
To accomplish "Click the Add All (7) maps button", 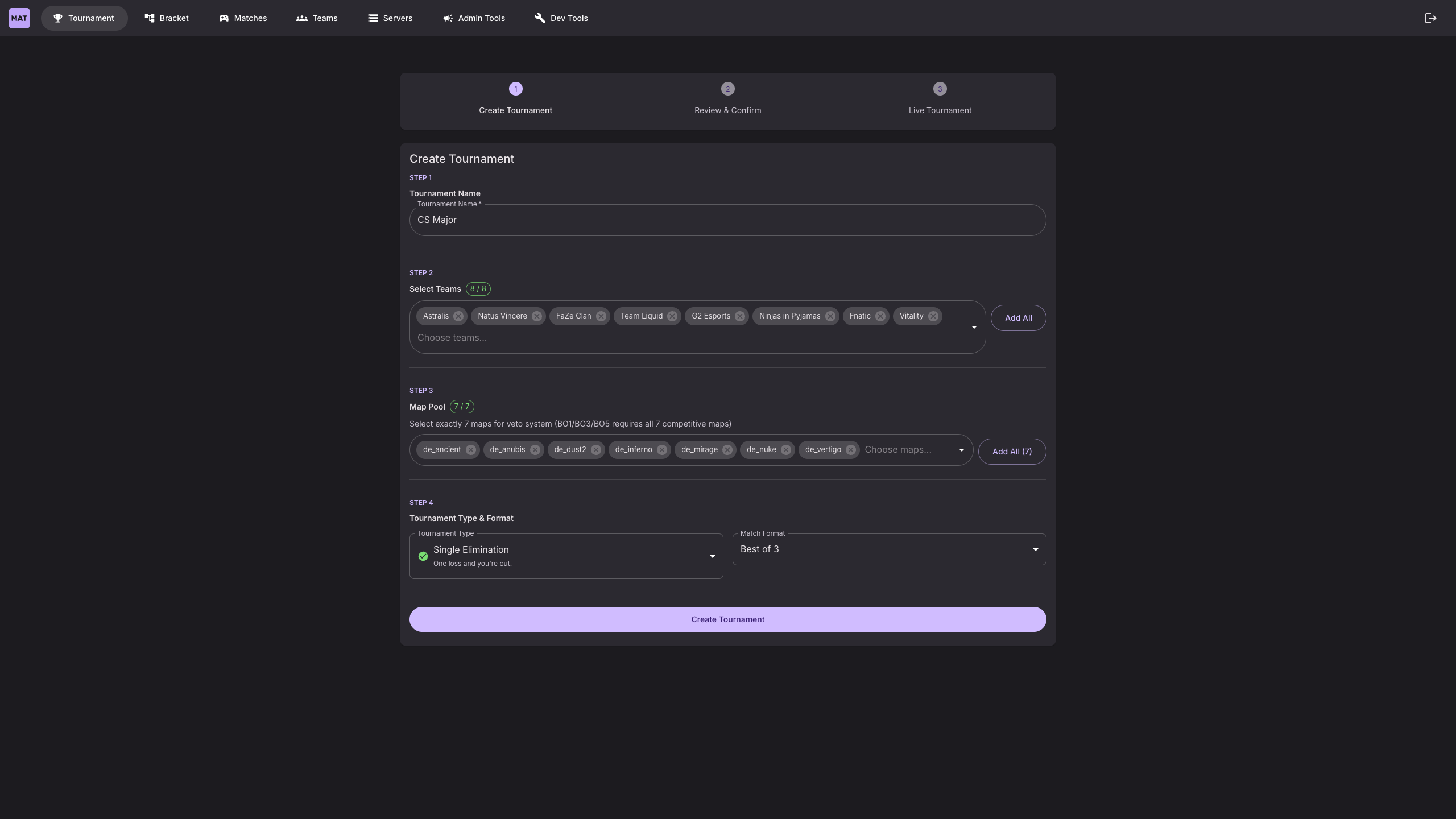I will click(1011, 452).
